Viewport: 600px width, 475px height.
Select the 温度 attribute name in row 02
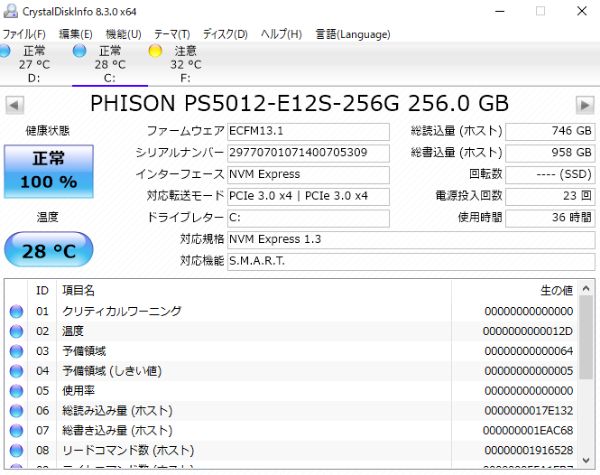pos(73,331)
